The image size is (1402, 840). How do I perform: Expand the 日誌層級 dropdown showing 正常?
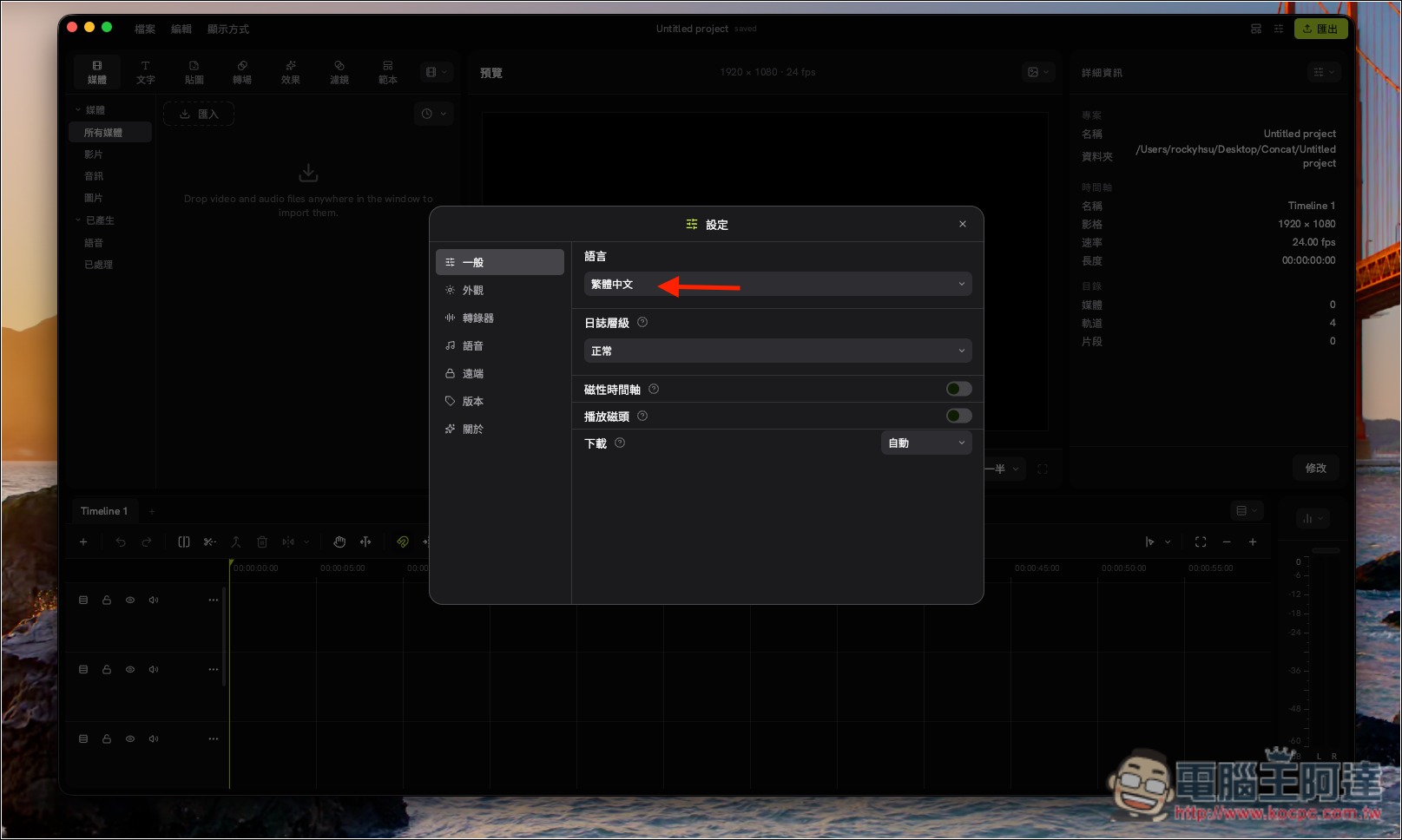(x=778, y=351)
